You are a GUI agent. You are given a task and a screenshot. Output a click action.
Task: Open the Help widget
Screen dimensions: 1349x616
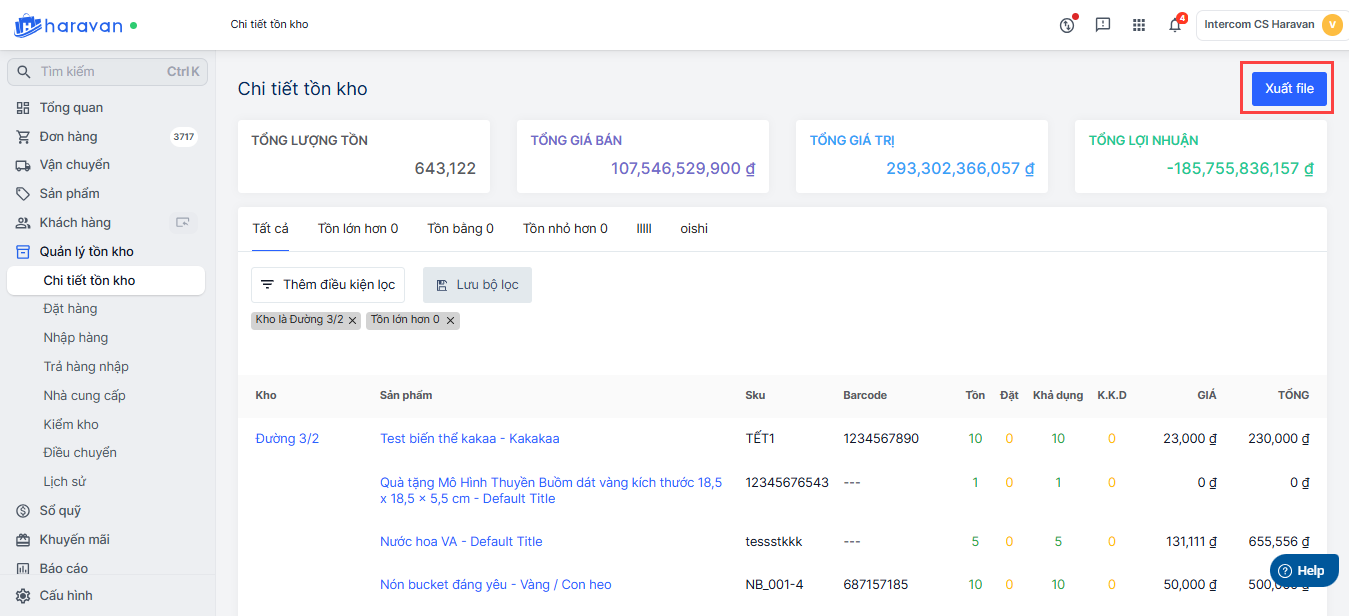tap(1302, 571)
